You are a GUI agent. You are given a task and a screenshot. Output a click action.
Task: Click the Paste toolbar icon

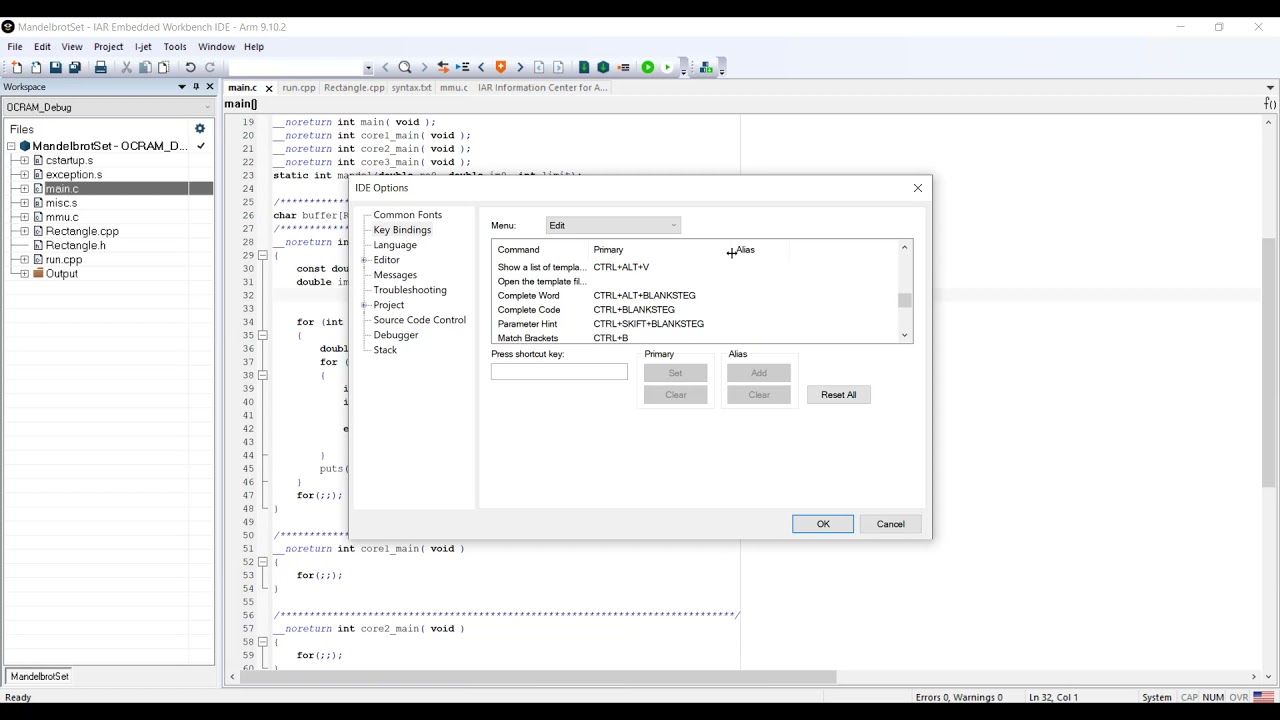(x=163, y=67)
